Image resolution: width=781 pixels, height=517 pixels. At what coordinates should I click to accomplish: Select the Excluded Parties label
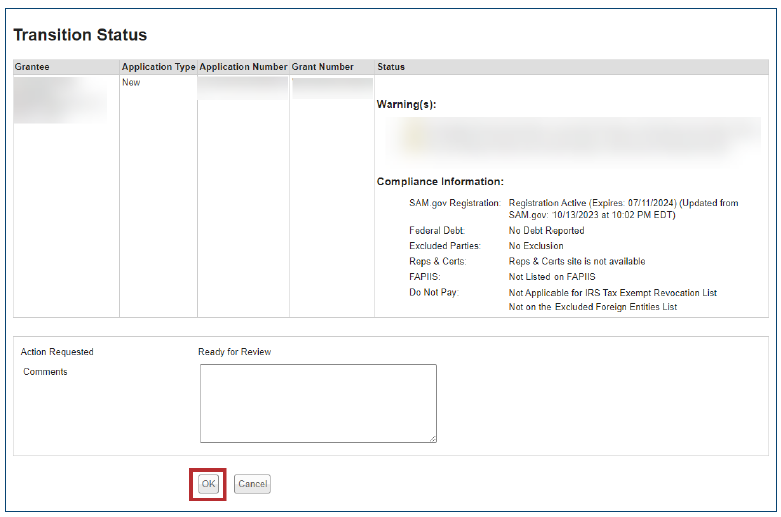[444, 246]
